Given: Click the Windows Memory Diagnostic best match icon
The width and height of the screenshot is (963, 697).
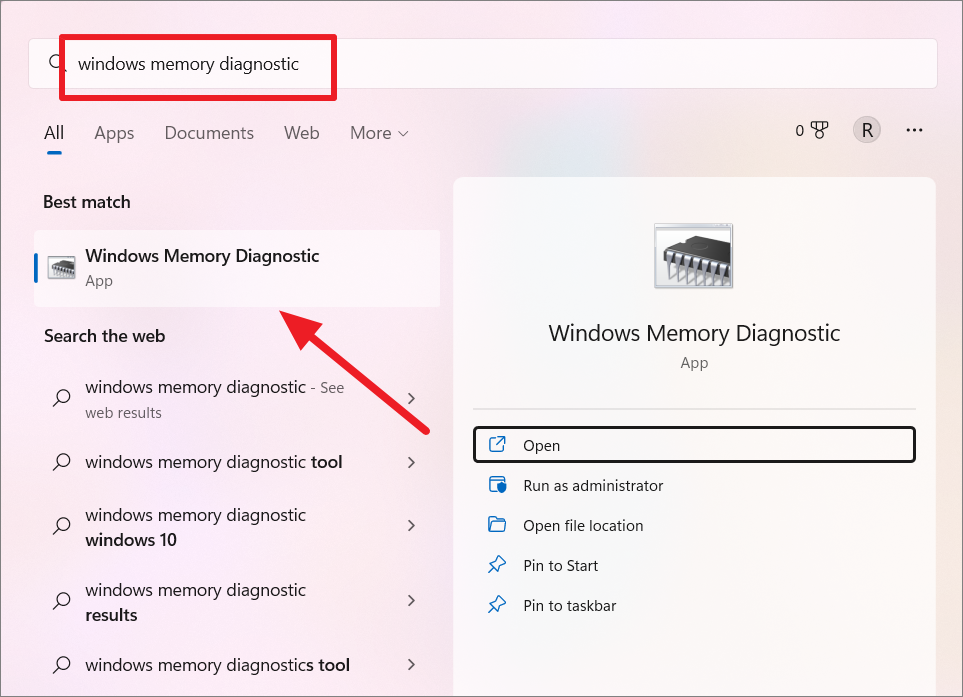Looking at the screenshot, I should click(61, 268).
